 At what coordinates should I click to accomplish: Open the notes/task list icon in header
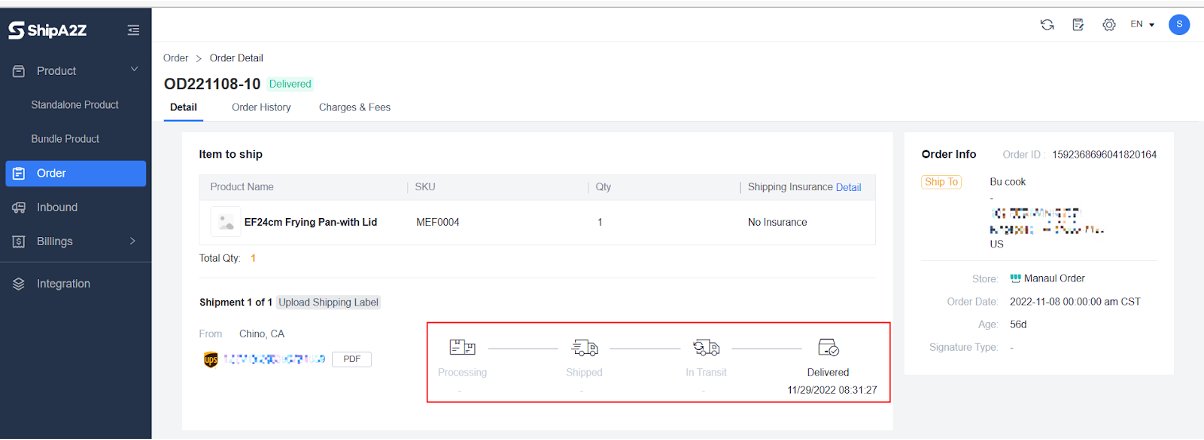click(x=1078, y=25)
